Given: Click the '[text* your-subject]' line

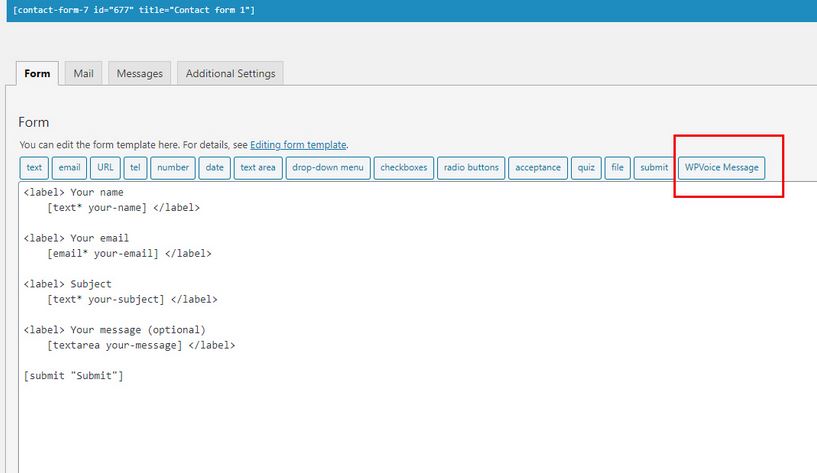Looking at the screenshot, I should tap(132, 300).
